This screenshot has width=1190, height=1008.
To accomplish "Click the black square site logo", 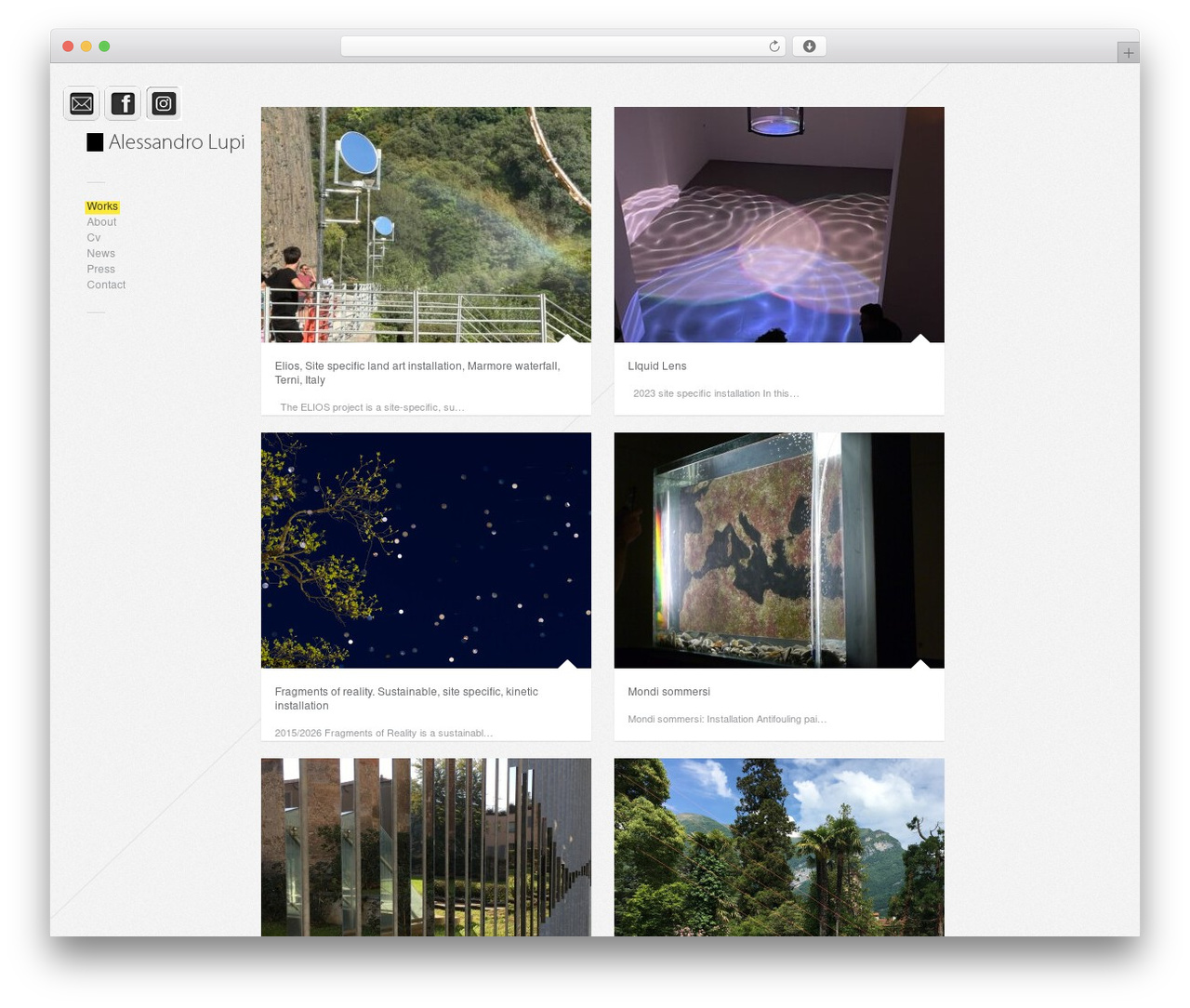I will point(95,142).
